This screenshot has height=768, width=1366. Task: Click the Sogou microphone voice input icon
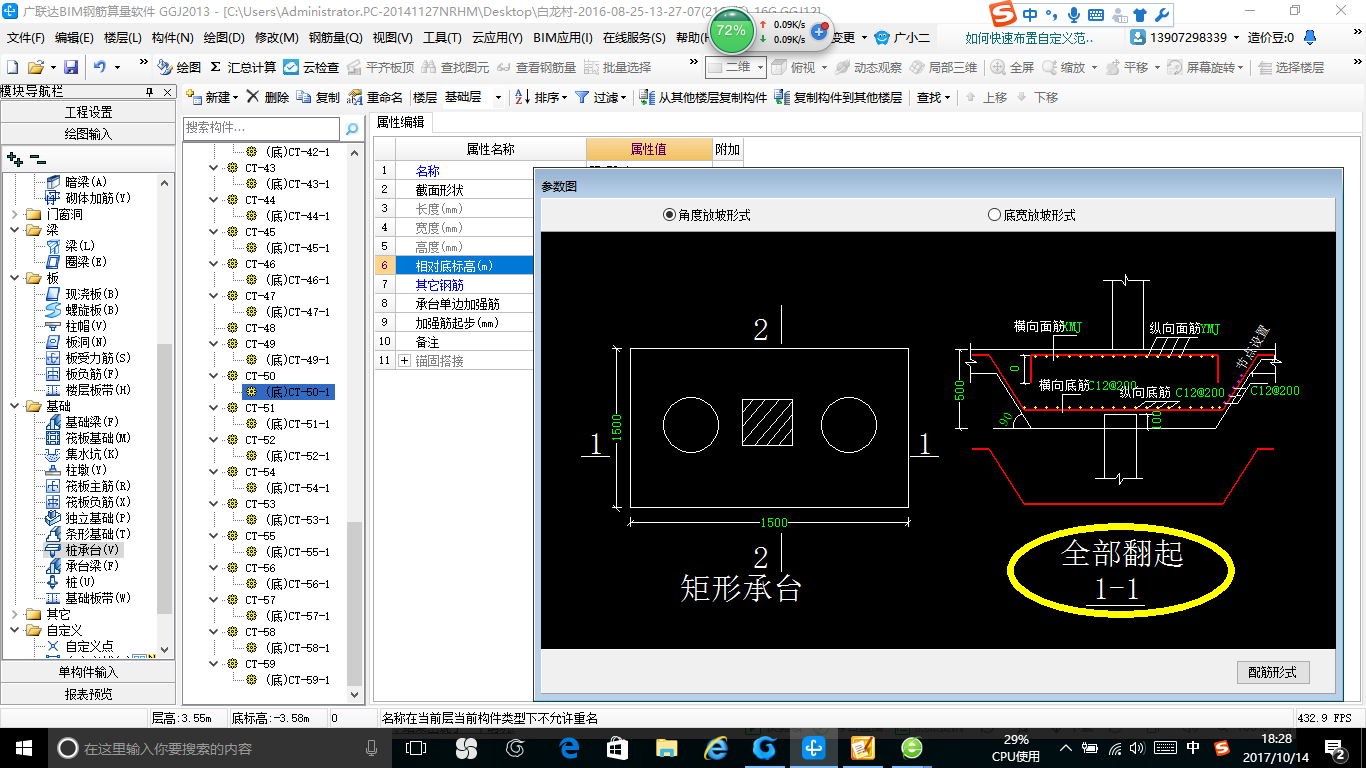(1074, 15)
